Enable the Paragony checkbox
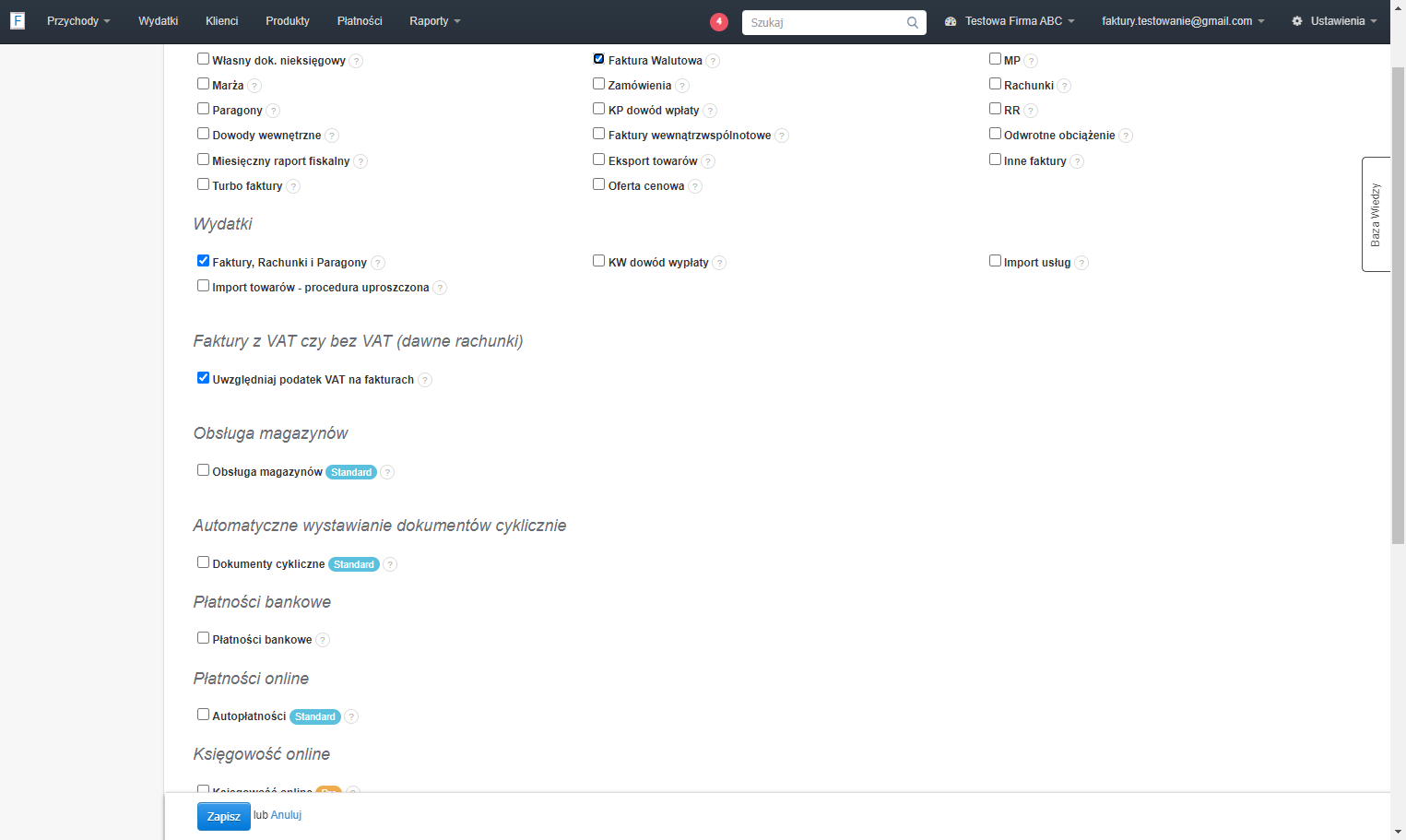Viewport: 1406px width, 840px height. [x=203, y=109]
